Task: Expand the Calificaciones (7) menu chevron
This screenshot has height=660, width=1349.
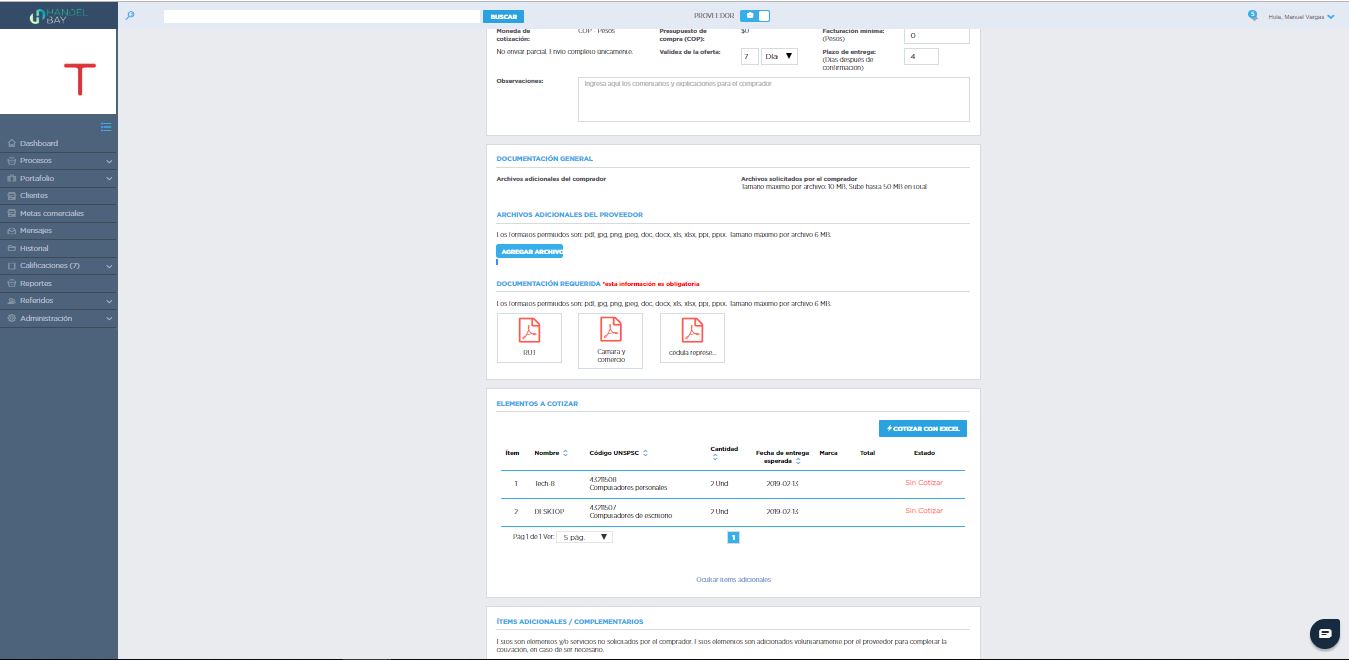Action: click(x=109, y=266)
